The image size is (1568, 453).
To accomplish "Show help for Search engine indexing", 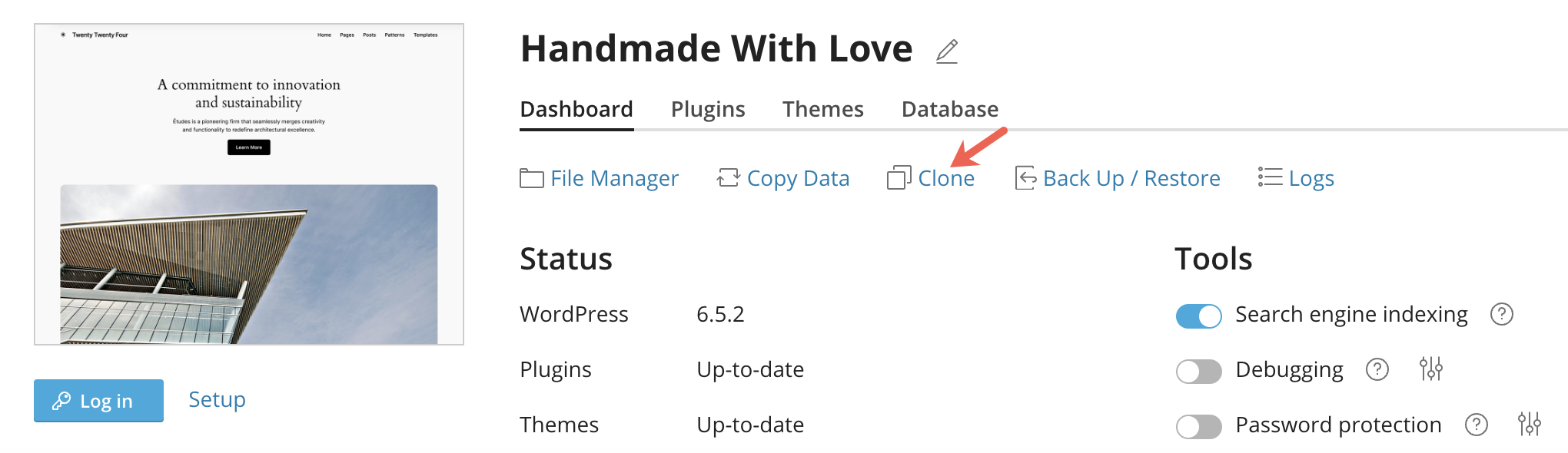I will pos(1501,314).
